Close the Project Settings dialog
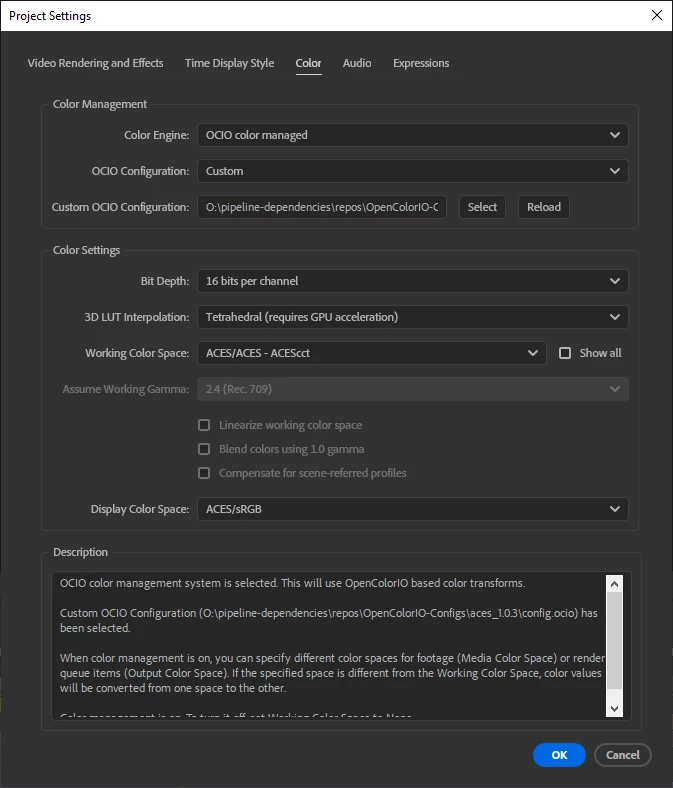This screenshot has width=673, height=788. (656, 15)
